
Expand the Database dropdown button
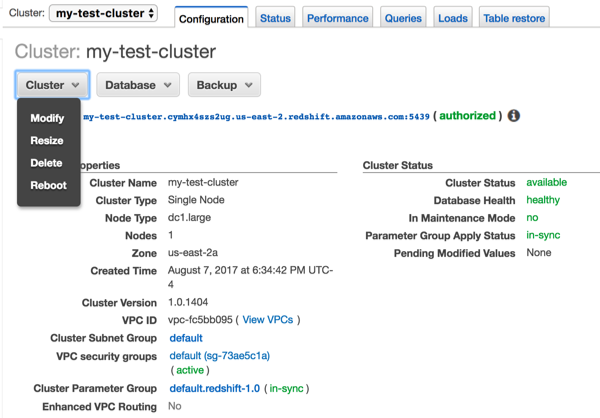[138, 85]
